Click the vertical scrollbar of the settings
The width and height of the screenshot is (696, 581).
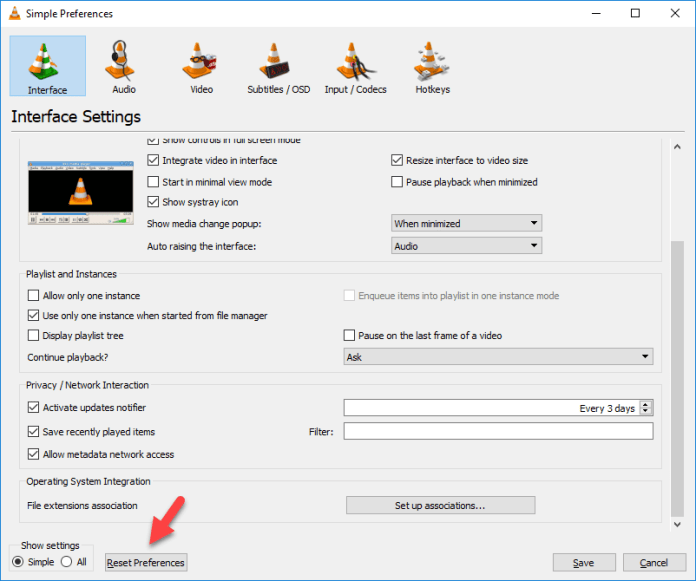click(x=677, y=380)
